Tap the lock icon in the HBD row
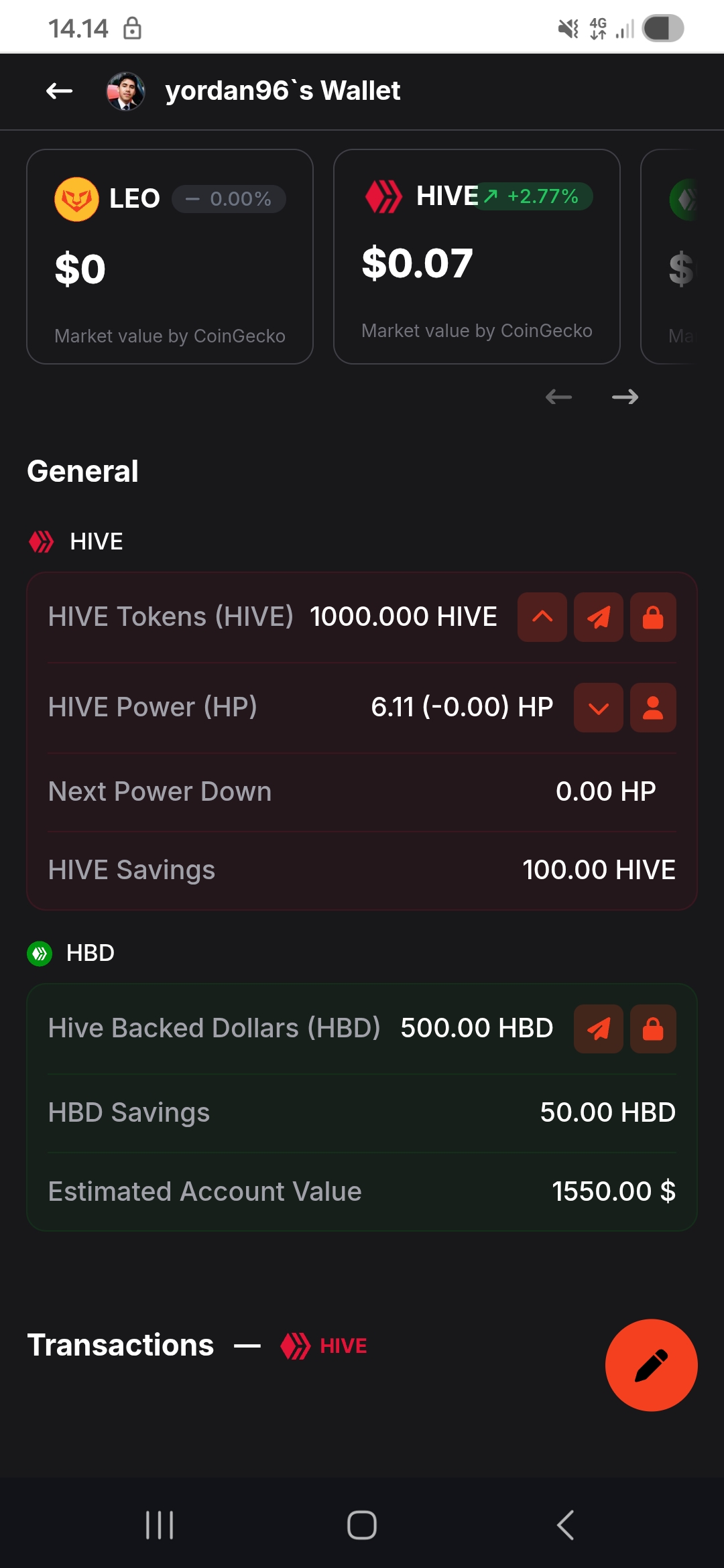 point(653,1029)
